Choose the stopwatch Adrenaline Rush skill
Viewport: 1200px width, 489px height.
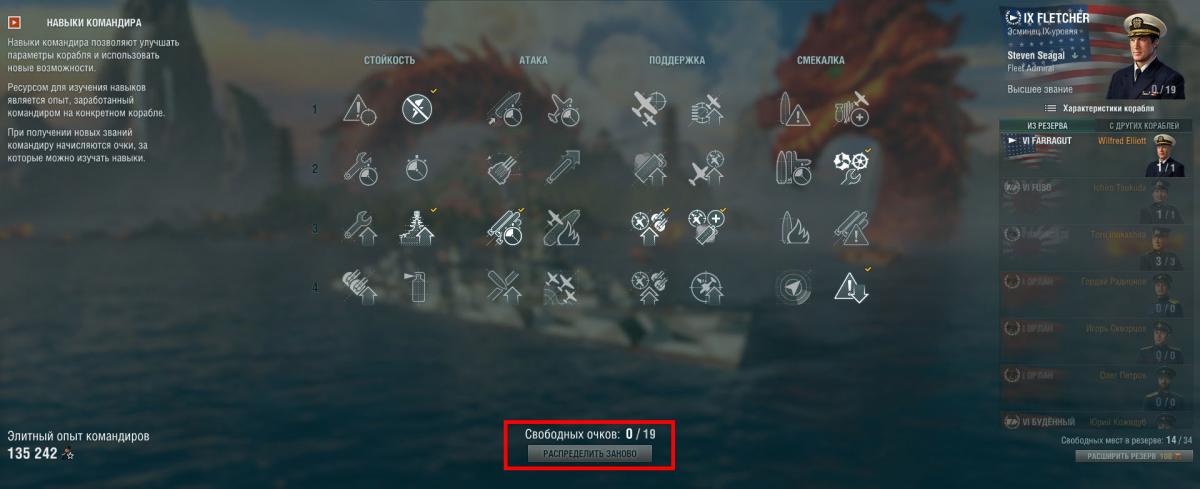click(x=417, y=169)
